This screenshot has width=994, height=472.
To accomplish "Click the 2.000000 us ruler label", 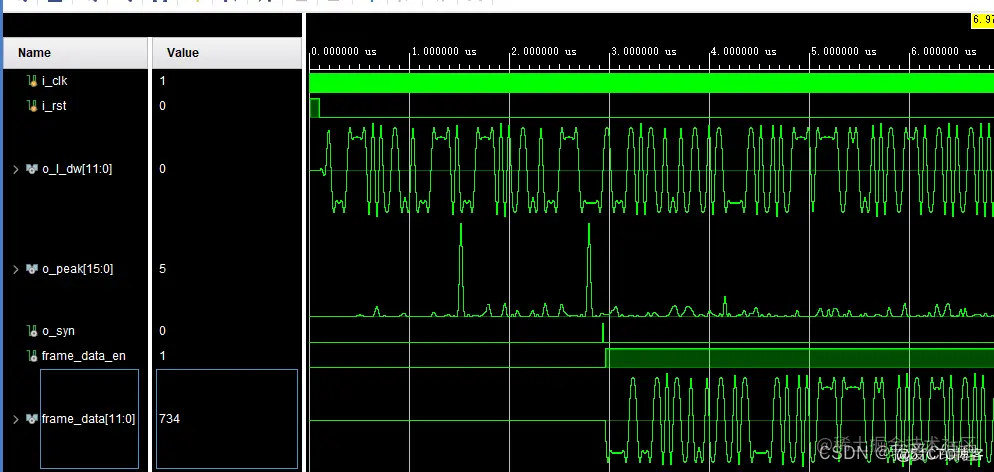I will (x=544, y=52).
